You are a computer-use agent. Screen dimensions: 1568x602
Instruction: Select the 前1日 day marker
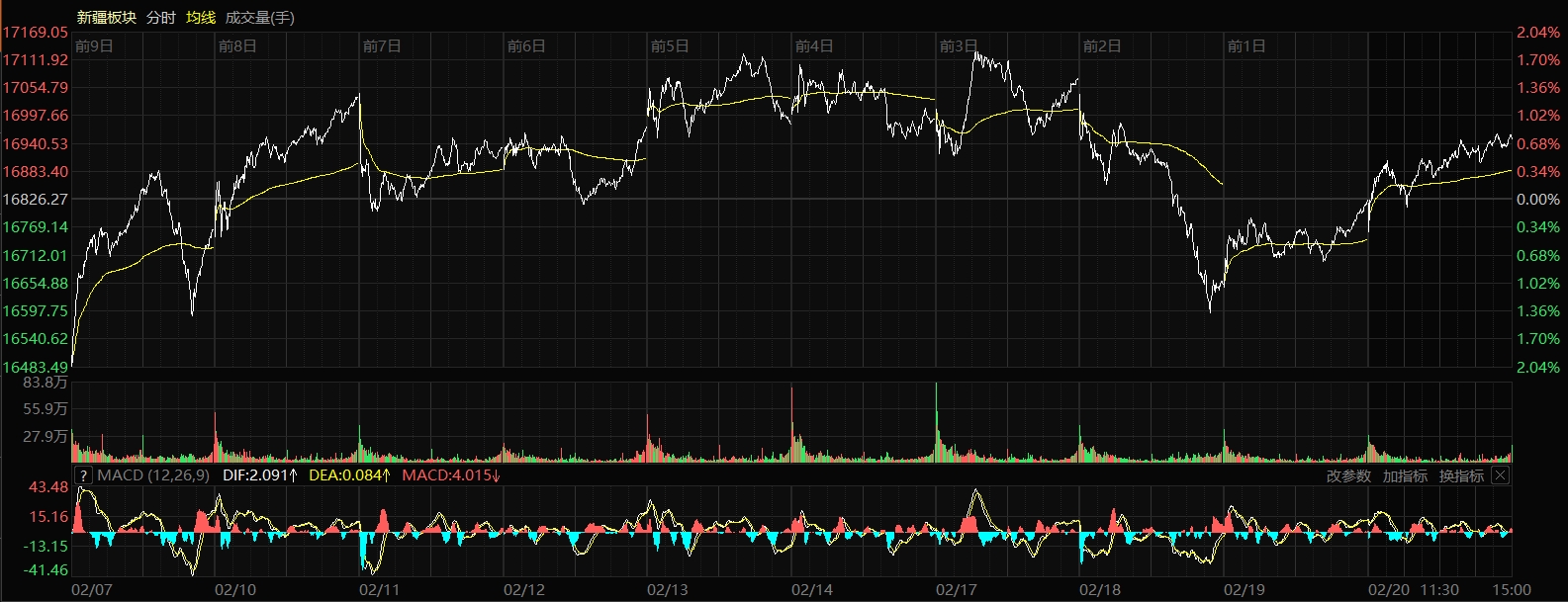coord(1246,46)
